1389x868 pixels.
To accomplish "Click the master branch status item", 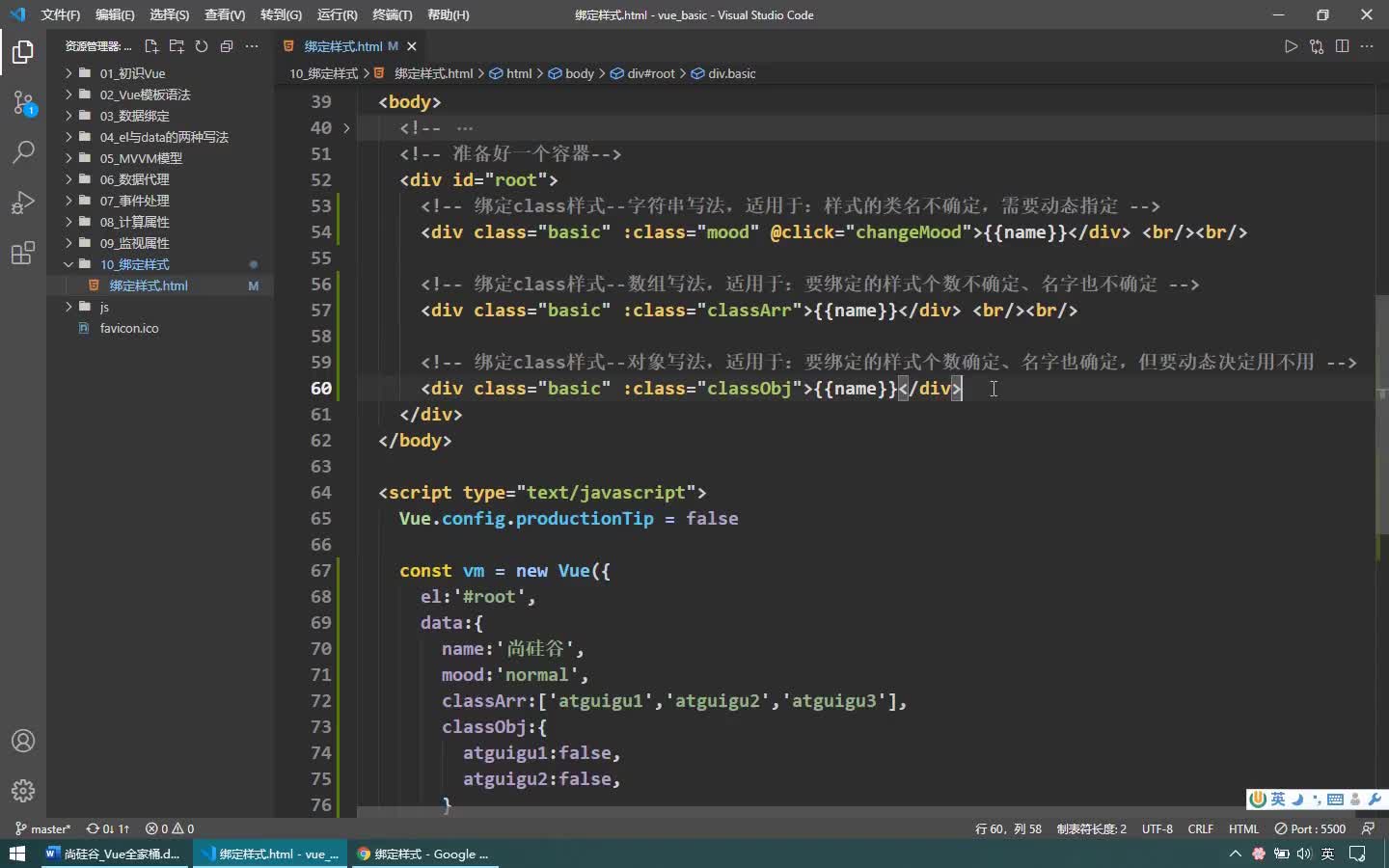I will click(43, 828).
